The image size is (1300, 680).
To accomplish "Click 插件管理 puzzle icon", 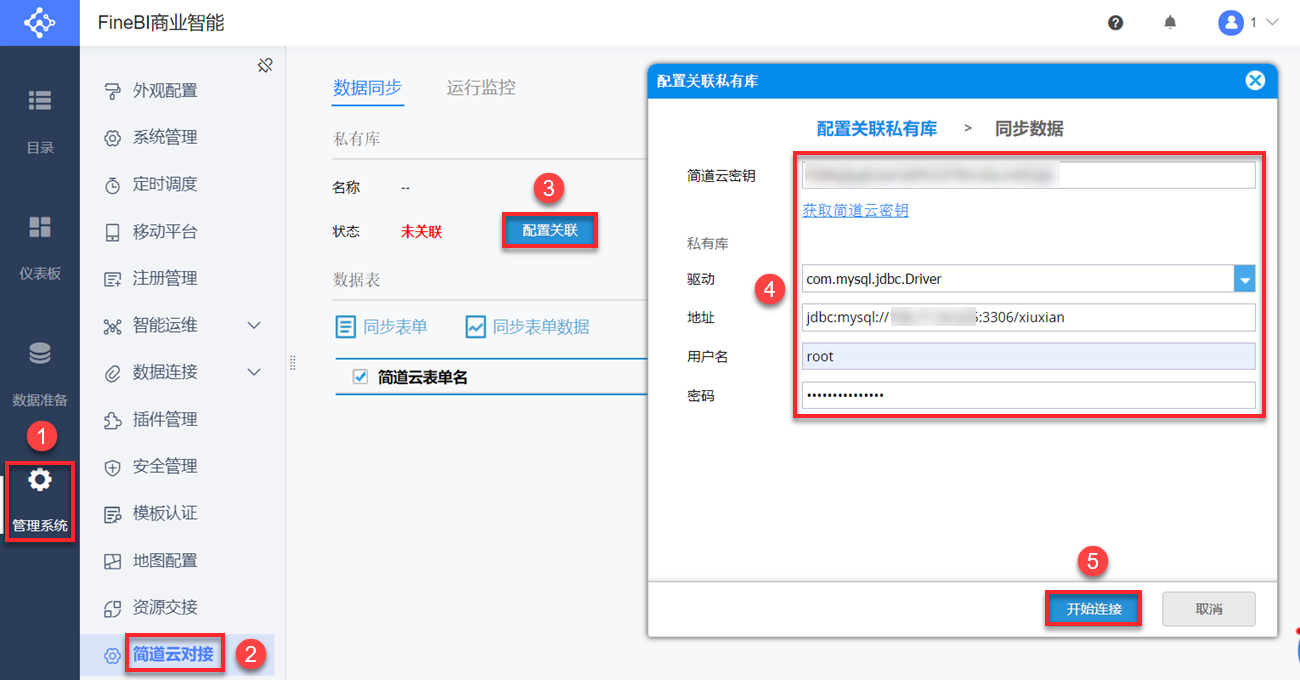I will [x=113, y=420].
